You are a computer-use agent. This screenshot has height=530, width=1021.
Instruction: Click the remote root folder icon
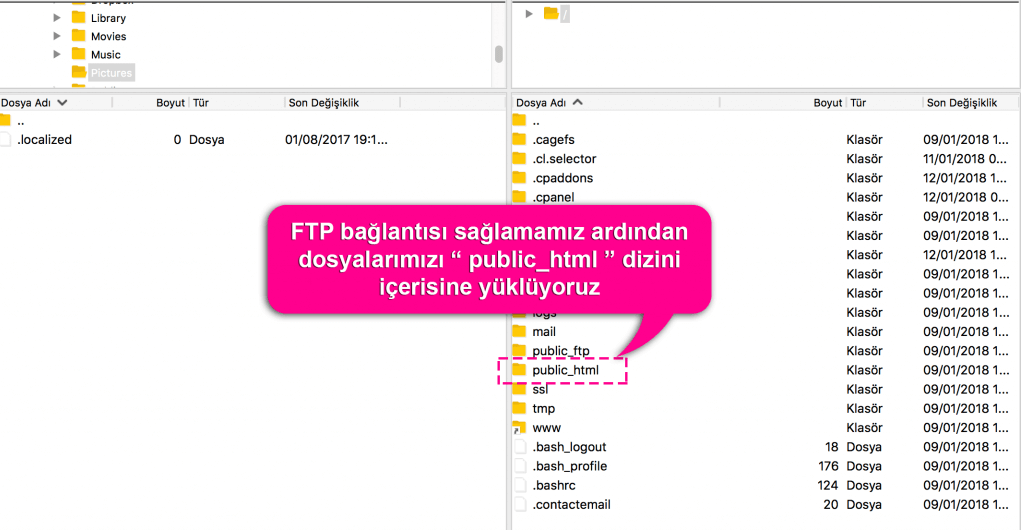point(551,13)
